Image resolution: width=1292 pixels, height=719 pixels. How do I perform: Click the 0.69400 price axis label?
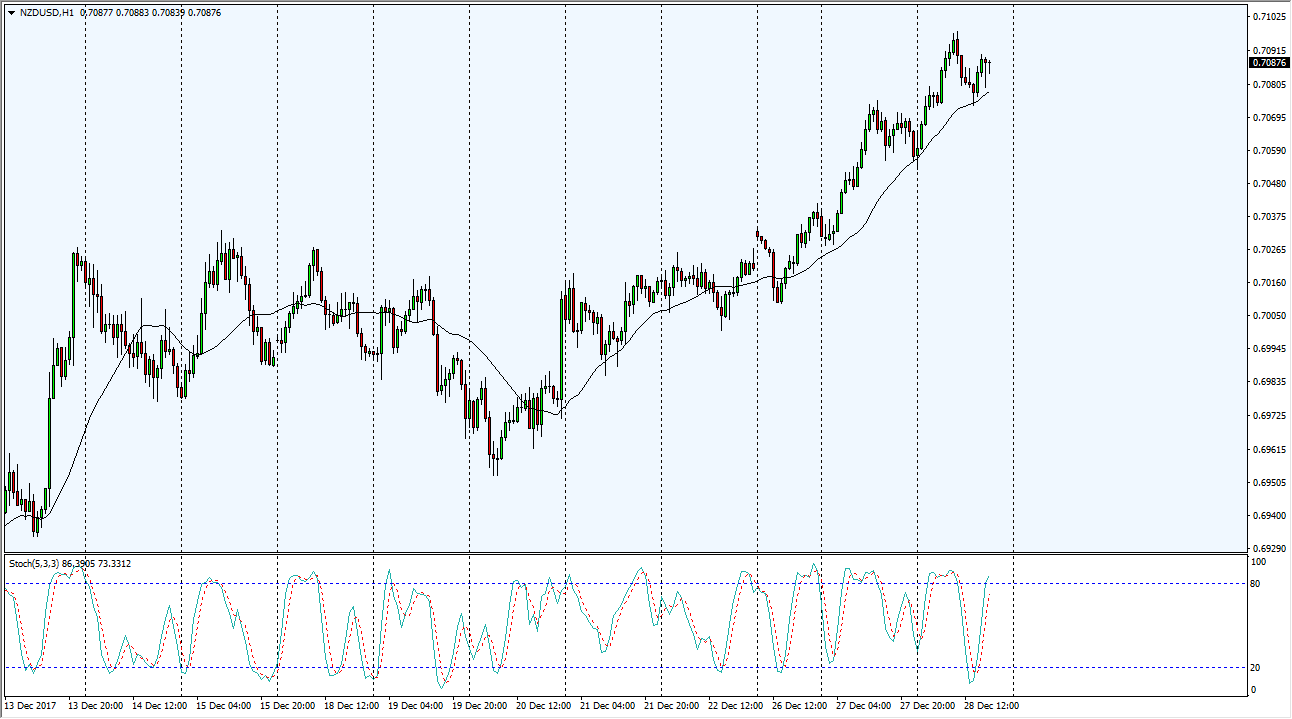tap(1268, 516)
